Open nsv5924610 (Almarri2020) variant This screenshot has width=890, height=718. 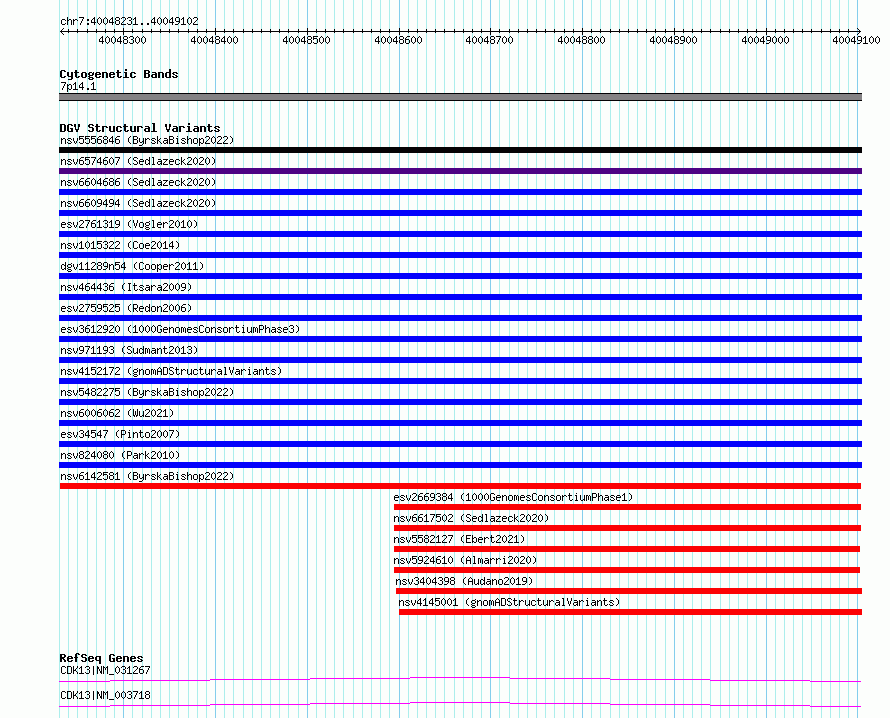pos(465,560)
